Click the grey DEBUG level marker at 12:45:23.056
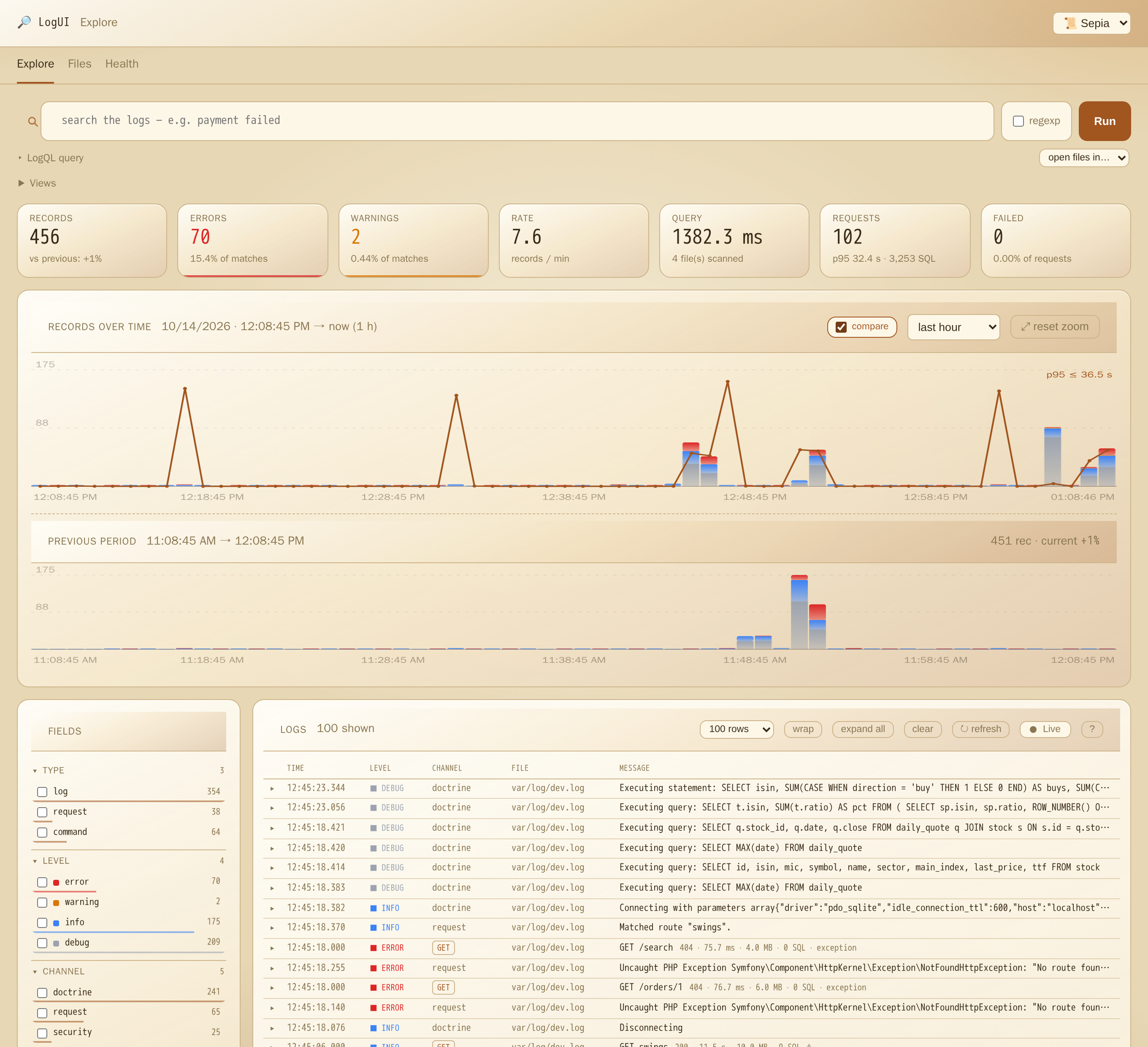This screenshot has height=1047, width=1148. 374,808
